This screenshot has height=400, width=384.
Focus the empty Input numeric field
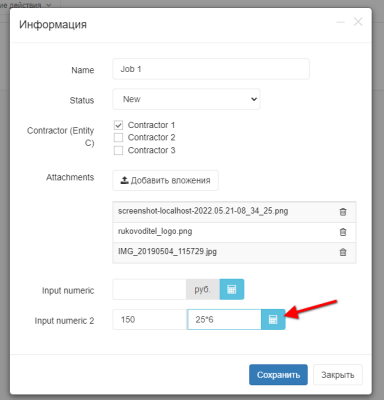click(x=149, y=289)
